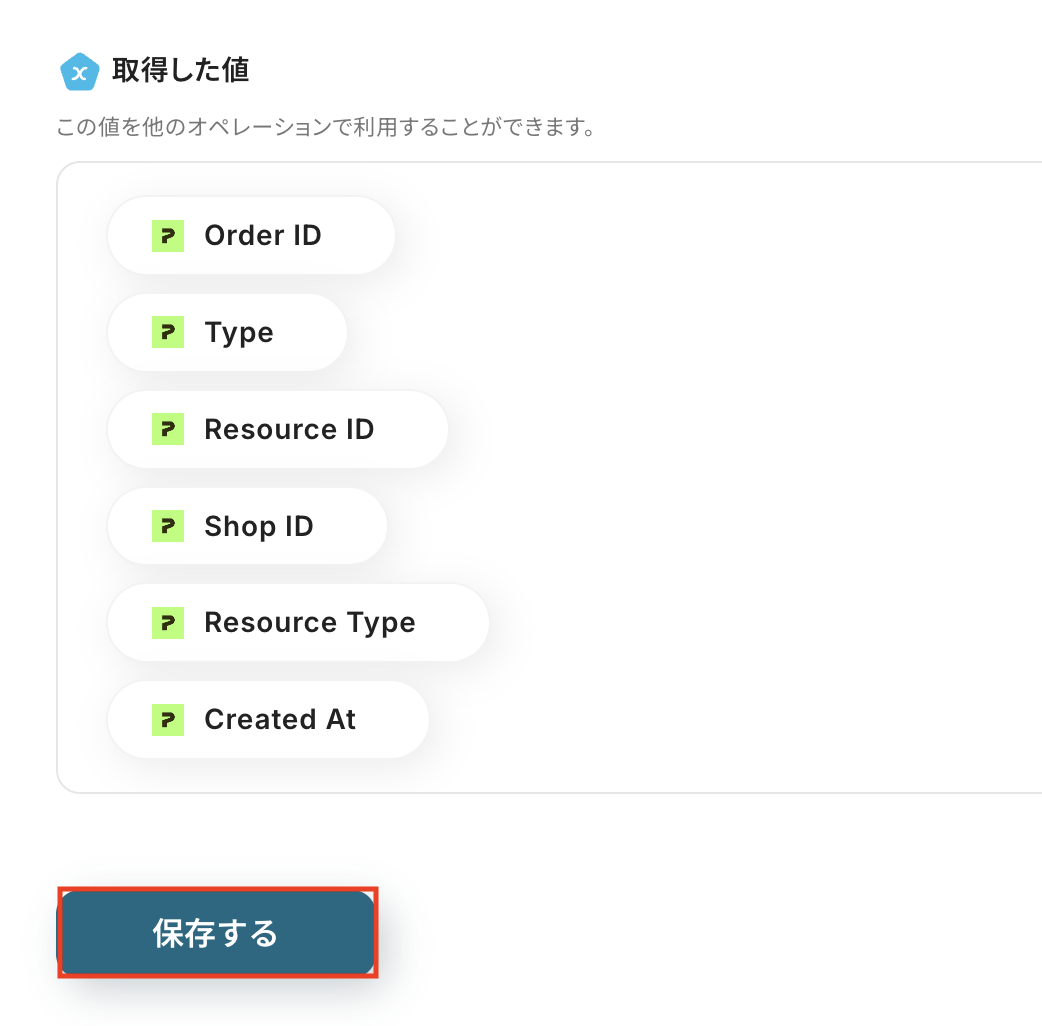Click the green icon on Type chip
The height and width of the screenshot is (1026, 1042).
coord(168,332)
